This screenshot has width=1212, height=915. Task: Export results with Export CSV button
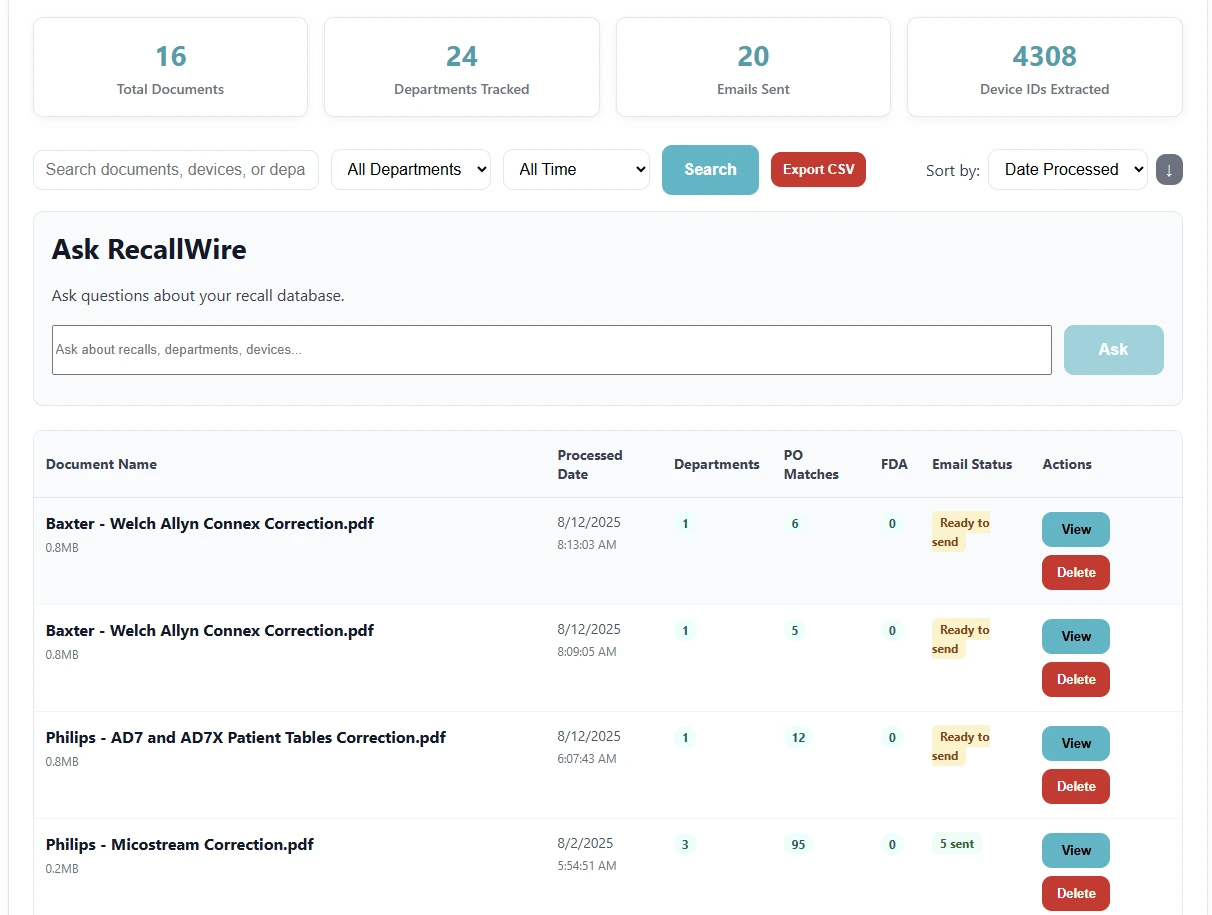(818, 170)
